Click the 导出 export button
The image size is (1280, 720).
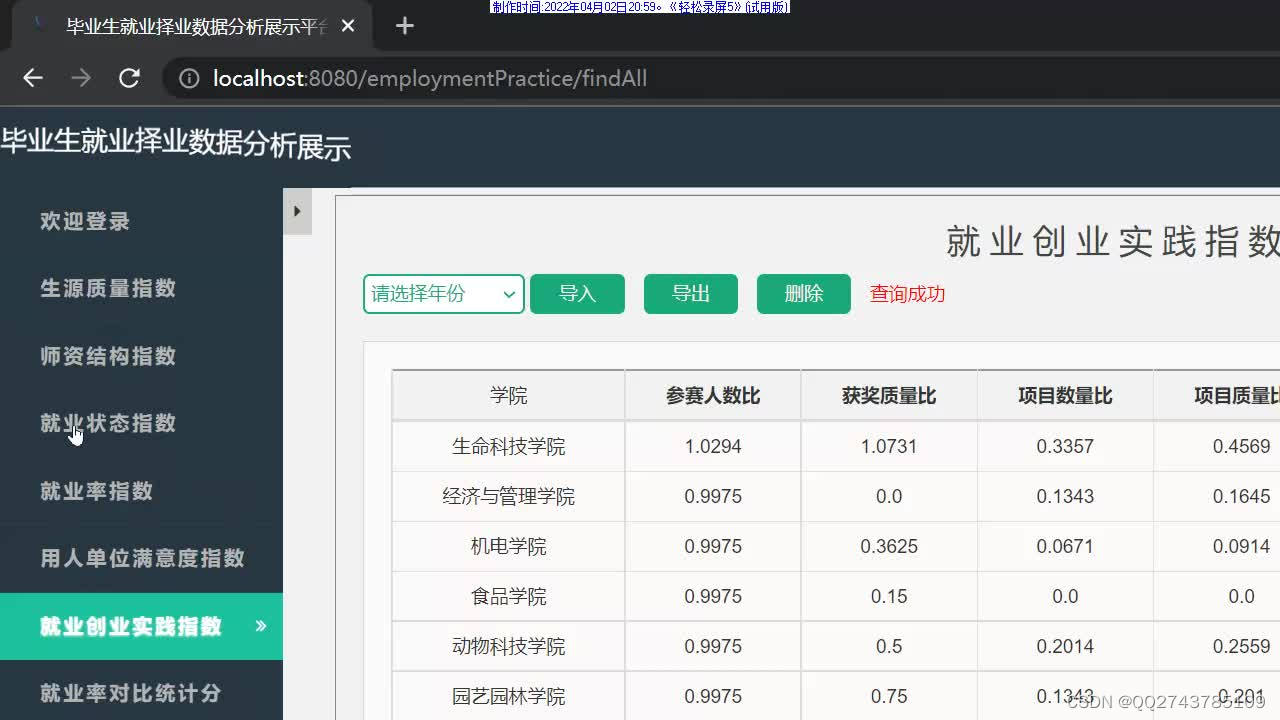[x=691, y=294]
